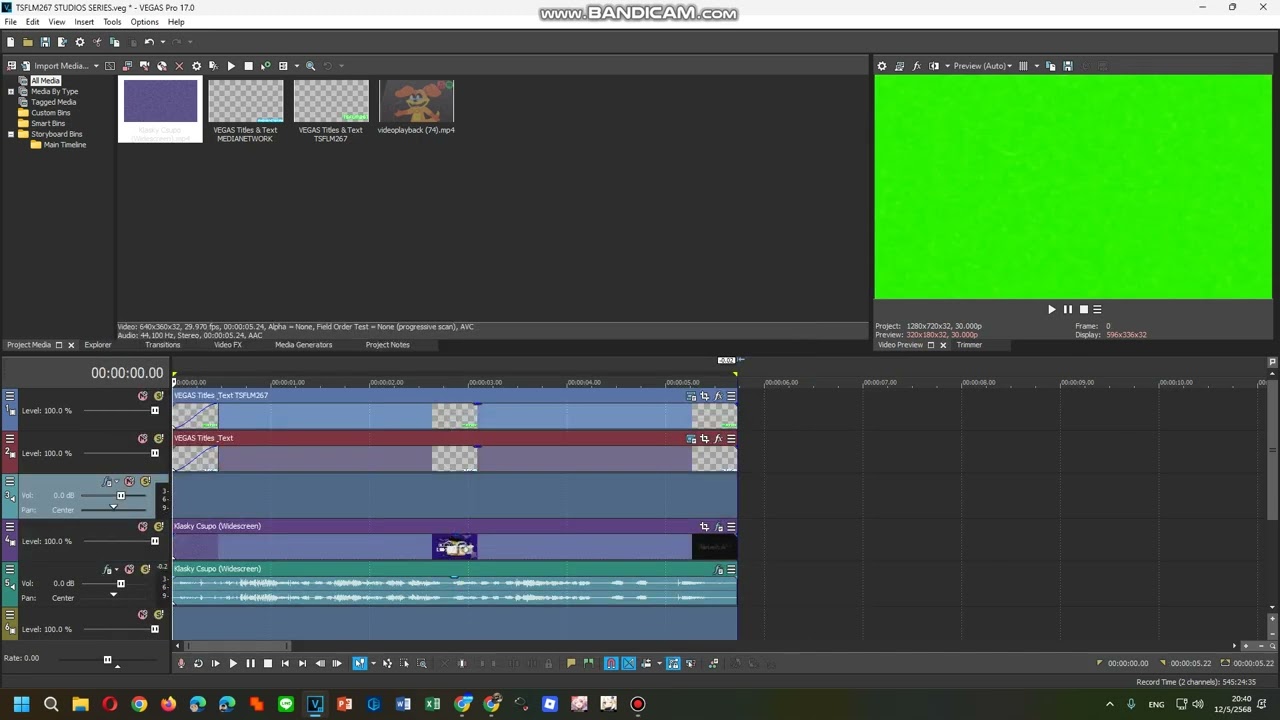Switch to the Video FX tab

[x=227, y=345]
